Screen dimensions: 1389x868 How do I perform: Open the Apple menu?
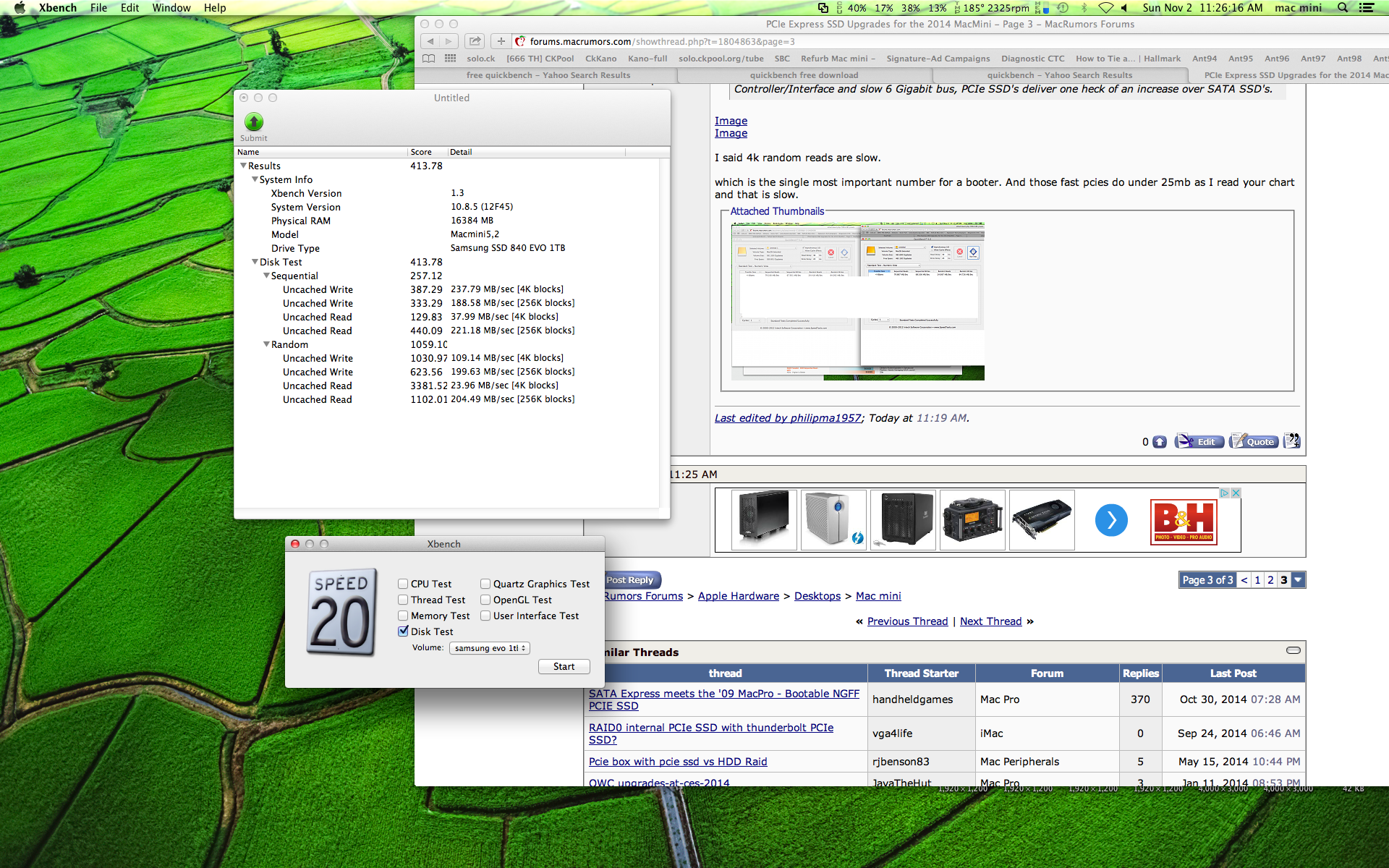click(20, 8)
